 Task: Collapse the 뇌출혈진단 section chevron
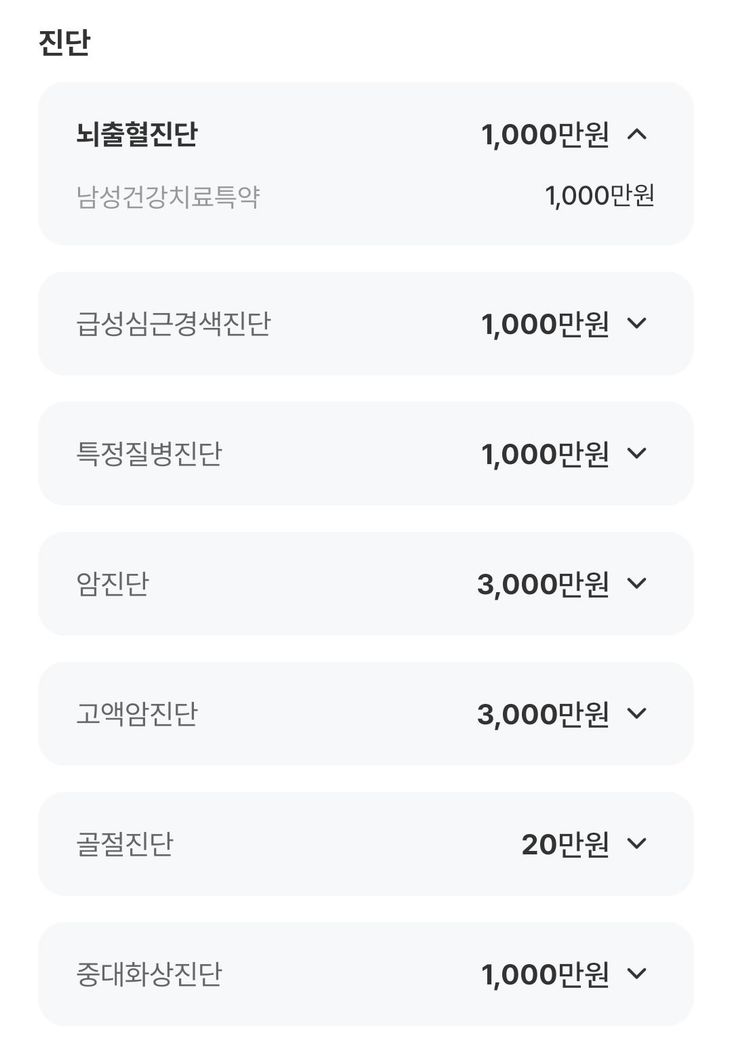pyautogui.click(x=637, y=134)
